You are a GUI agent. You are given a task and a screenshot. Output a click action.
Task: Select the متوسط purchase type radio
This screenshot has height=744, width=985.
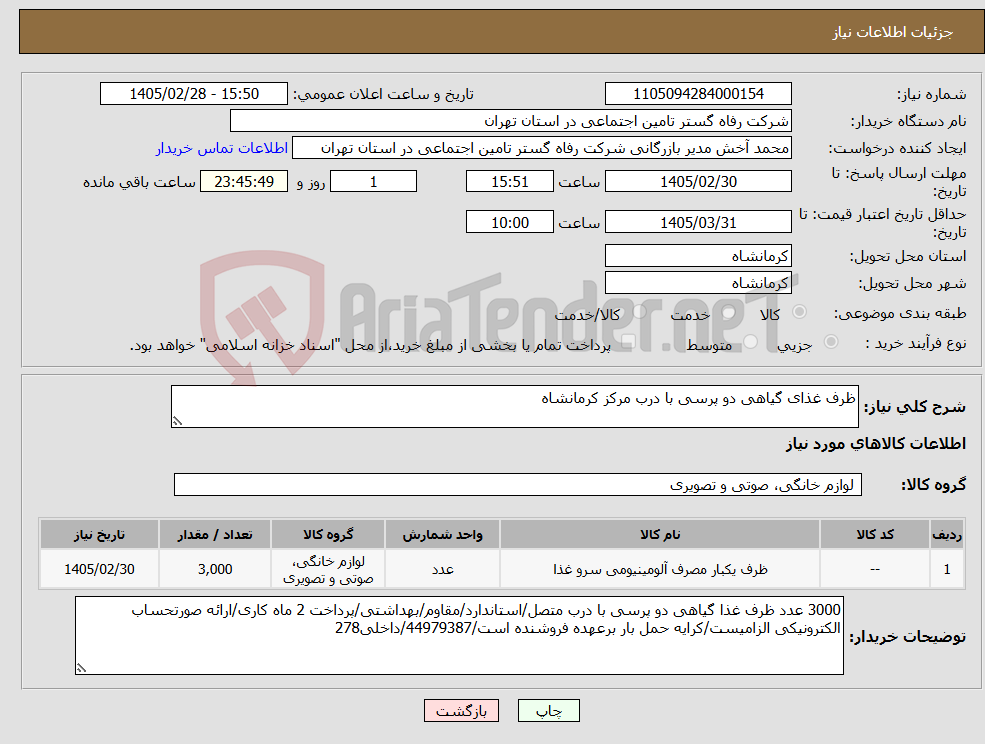coord(751,342)
